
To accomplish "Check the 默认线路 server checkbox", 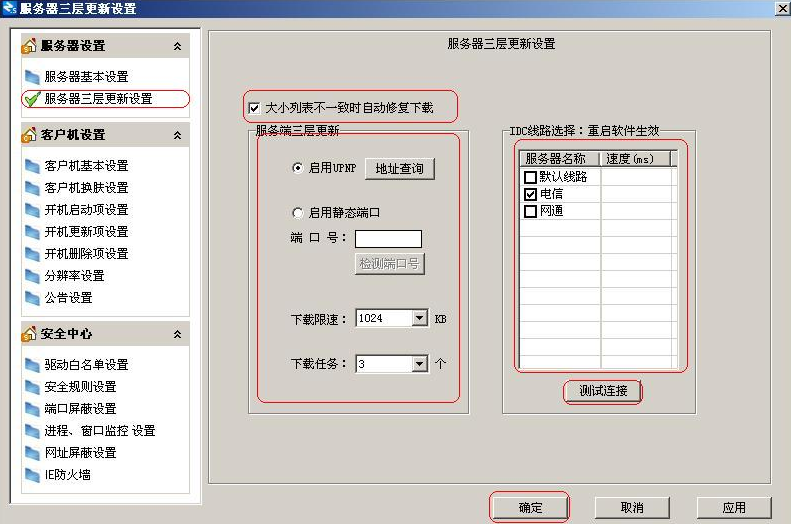I will (x=530, y=177).
